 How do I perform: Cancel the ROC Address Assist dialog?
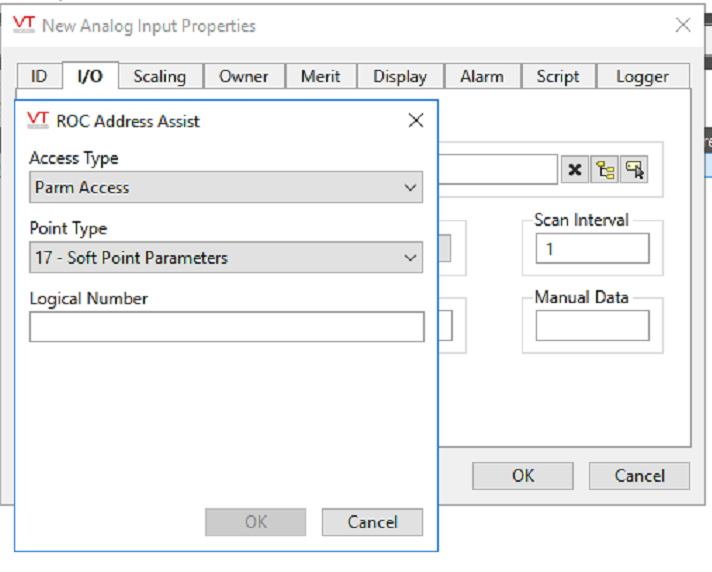click(372, 522)
